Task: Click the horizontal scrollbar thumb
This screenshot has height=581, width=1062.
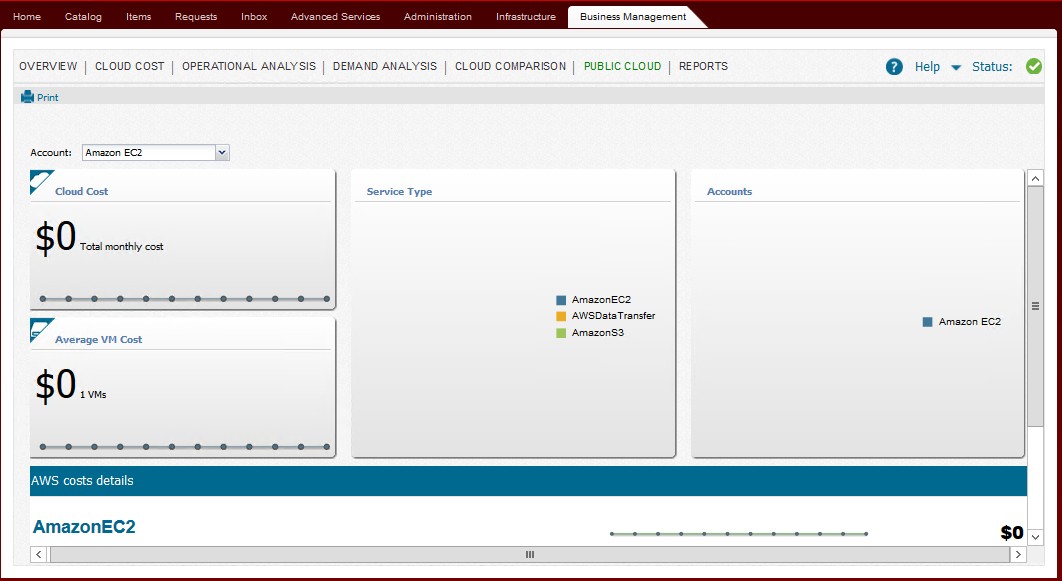Action: click(529, 554)
